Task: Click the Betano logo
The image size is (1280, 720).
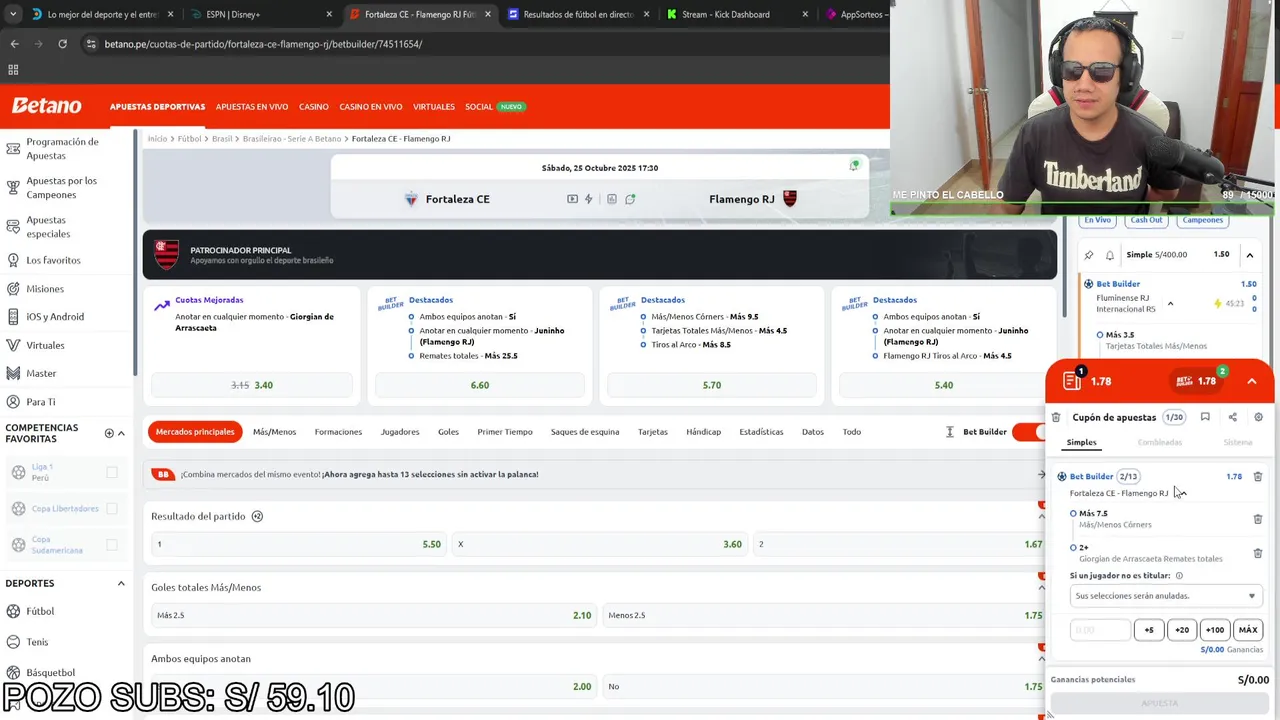Action: (46, 106)
